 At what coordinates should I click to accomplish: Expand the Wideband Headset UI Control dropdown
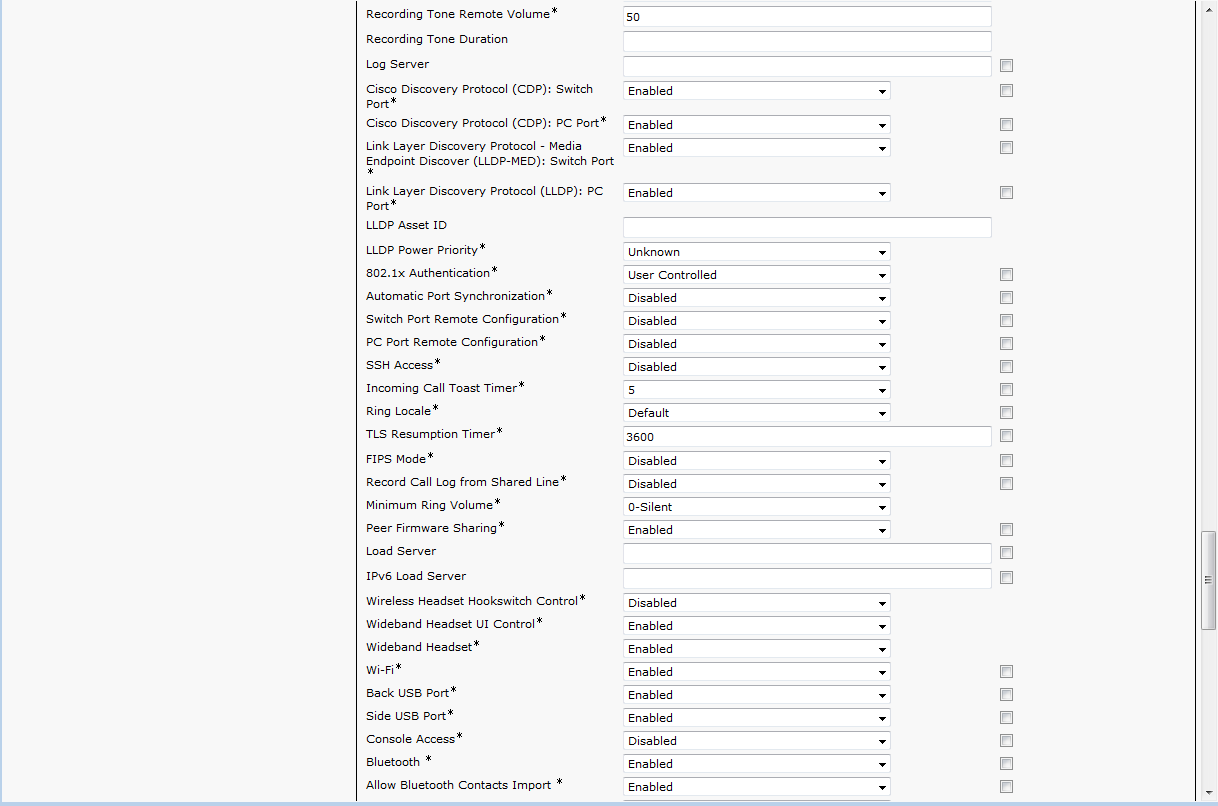pos(756,626)
